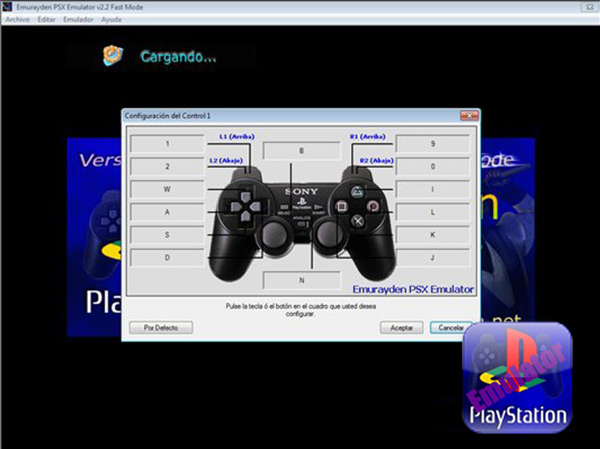Cancel the controller configuration dialog
Viewport: 600px width, 449px height.
[x=451, y=327]
